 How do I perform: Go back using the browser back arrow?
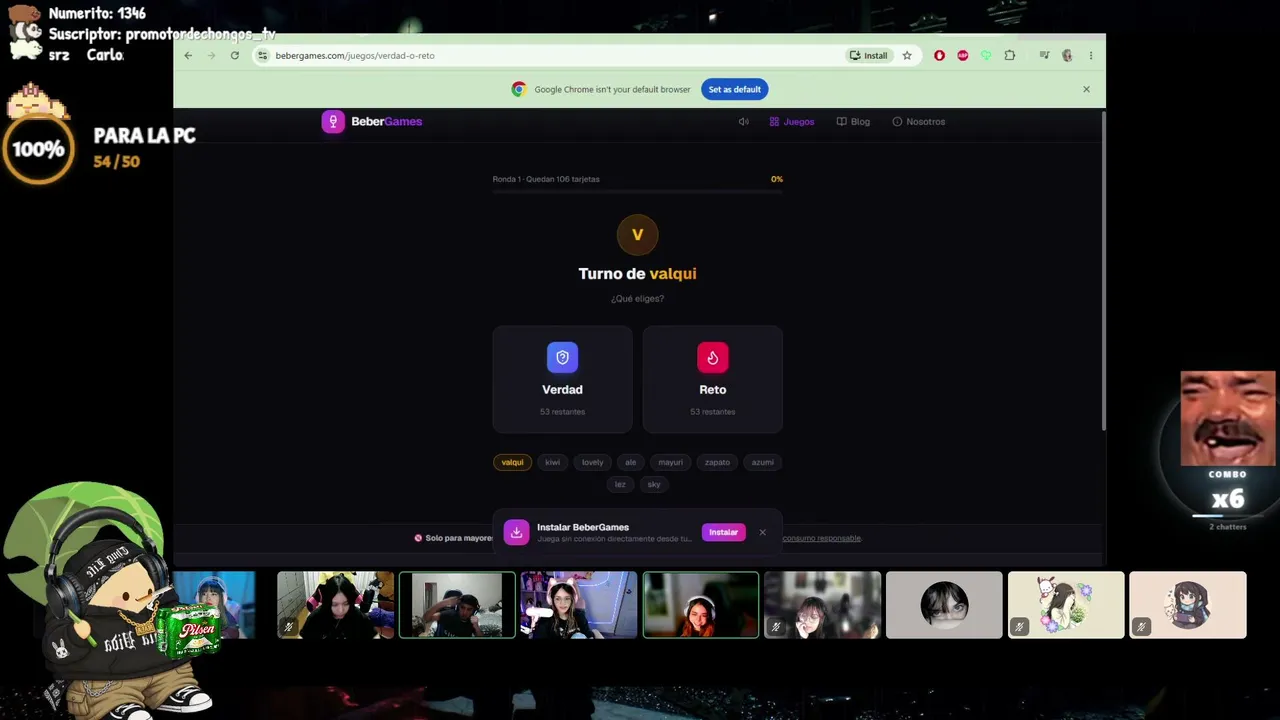point(188,56)
